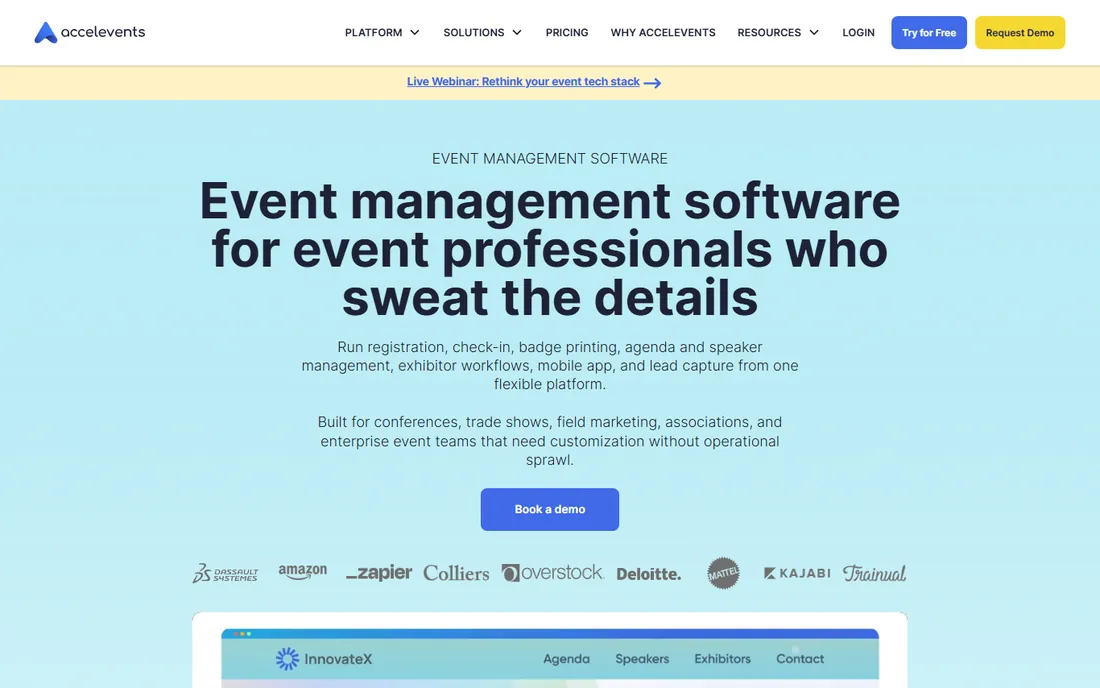Go to the Pricing page
Image resolution: width=1100 pixels, height=688 pixels.
[567, 32]
